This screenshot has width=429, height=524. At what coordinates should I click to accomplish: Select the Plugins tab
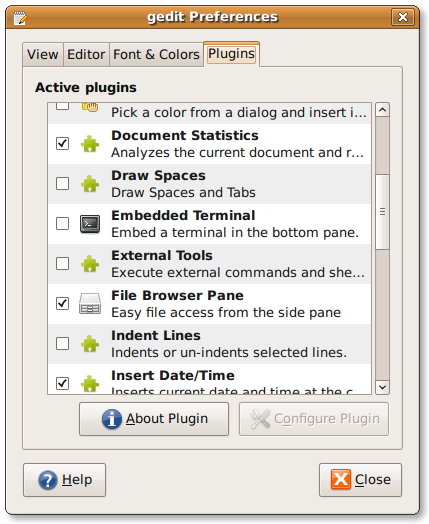pyautogui.click(x=232, y=54)
